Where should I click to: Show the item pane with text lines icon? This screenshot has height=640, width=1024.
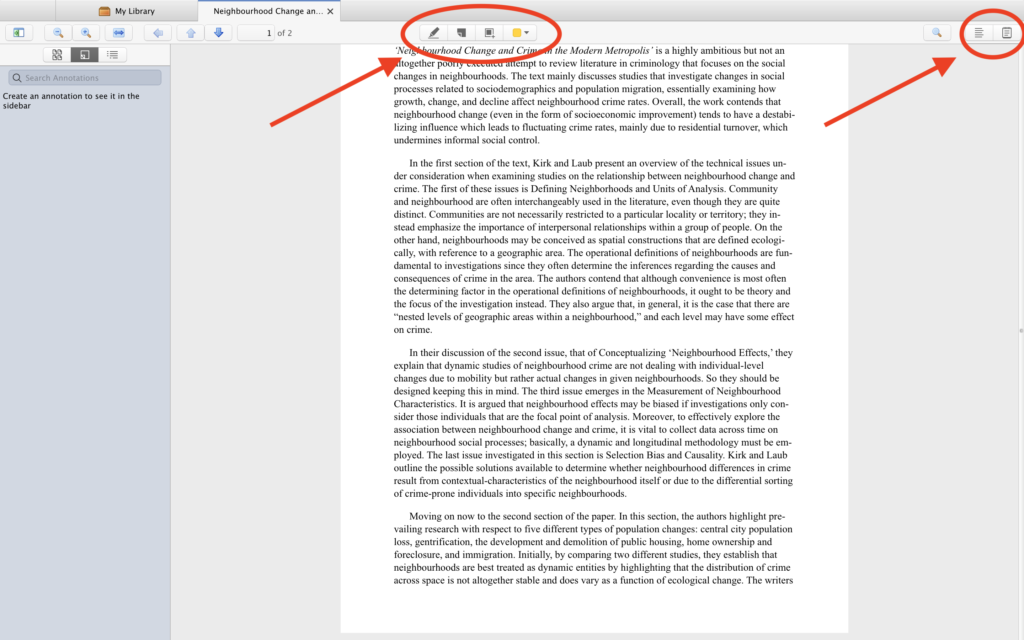(979, 33)
